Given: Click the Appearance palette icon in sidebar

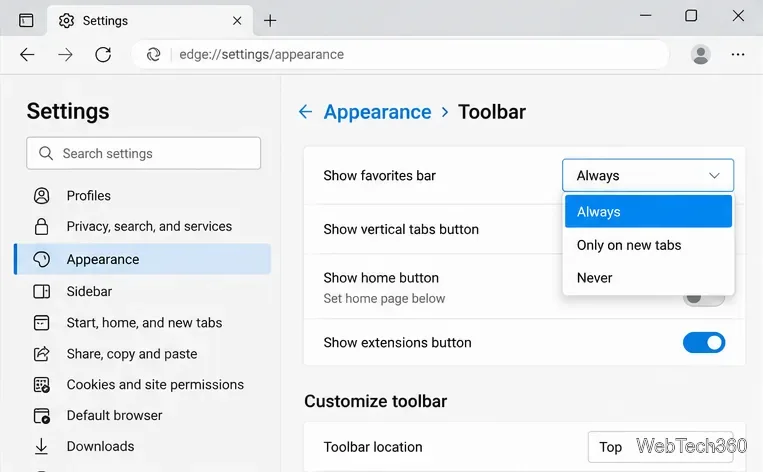Looking at the screenshot, I should coord(41,259).
